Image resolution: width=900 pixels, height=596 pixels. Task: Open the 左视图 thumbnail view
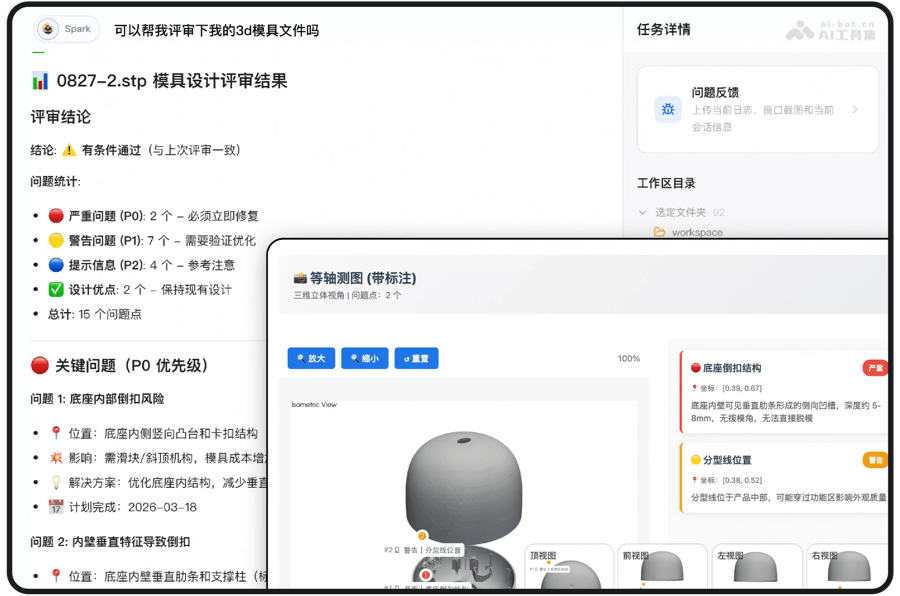pyautogui.click(x=757, y=568)
